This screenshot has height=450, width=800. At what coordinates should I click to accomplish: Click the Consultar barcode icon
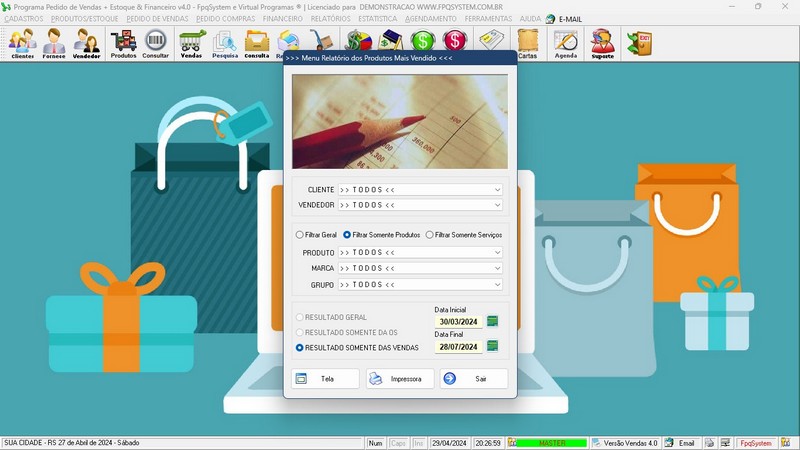156,44
